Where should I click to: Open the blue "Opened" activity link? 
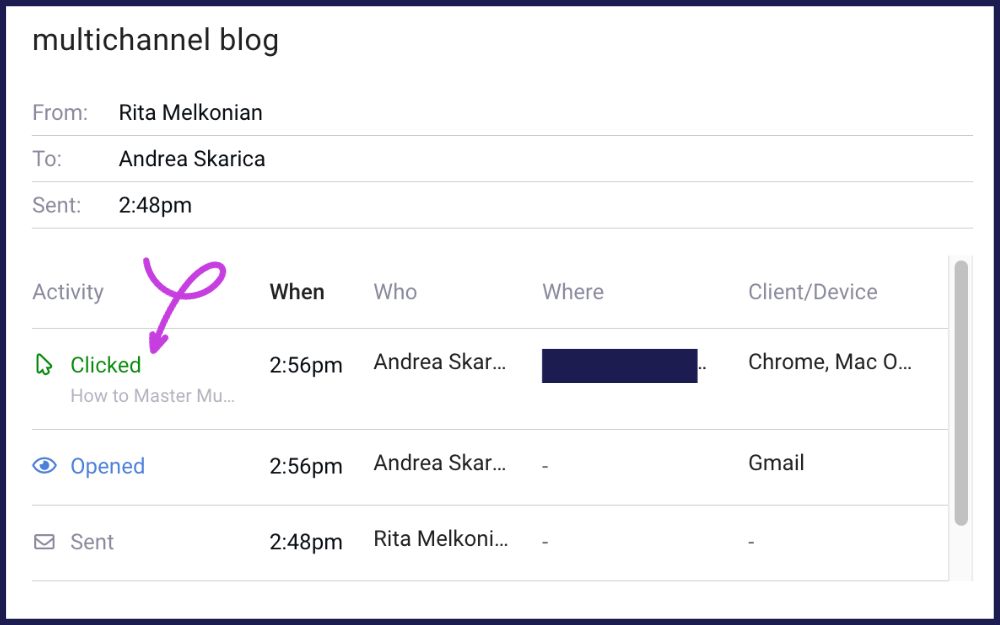(108, 466)
